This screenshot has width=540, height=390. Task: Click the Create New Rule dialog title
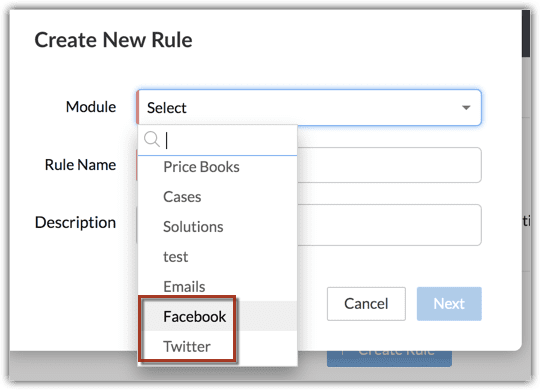[113, 40]
